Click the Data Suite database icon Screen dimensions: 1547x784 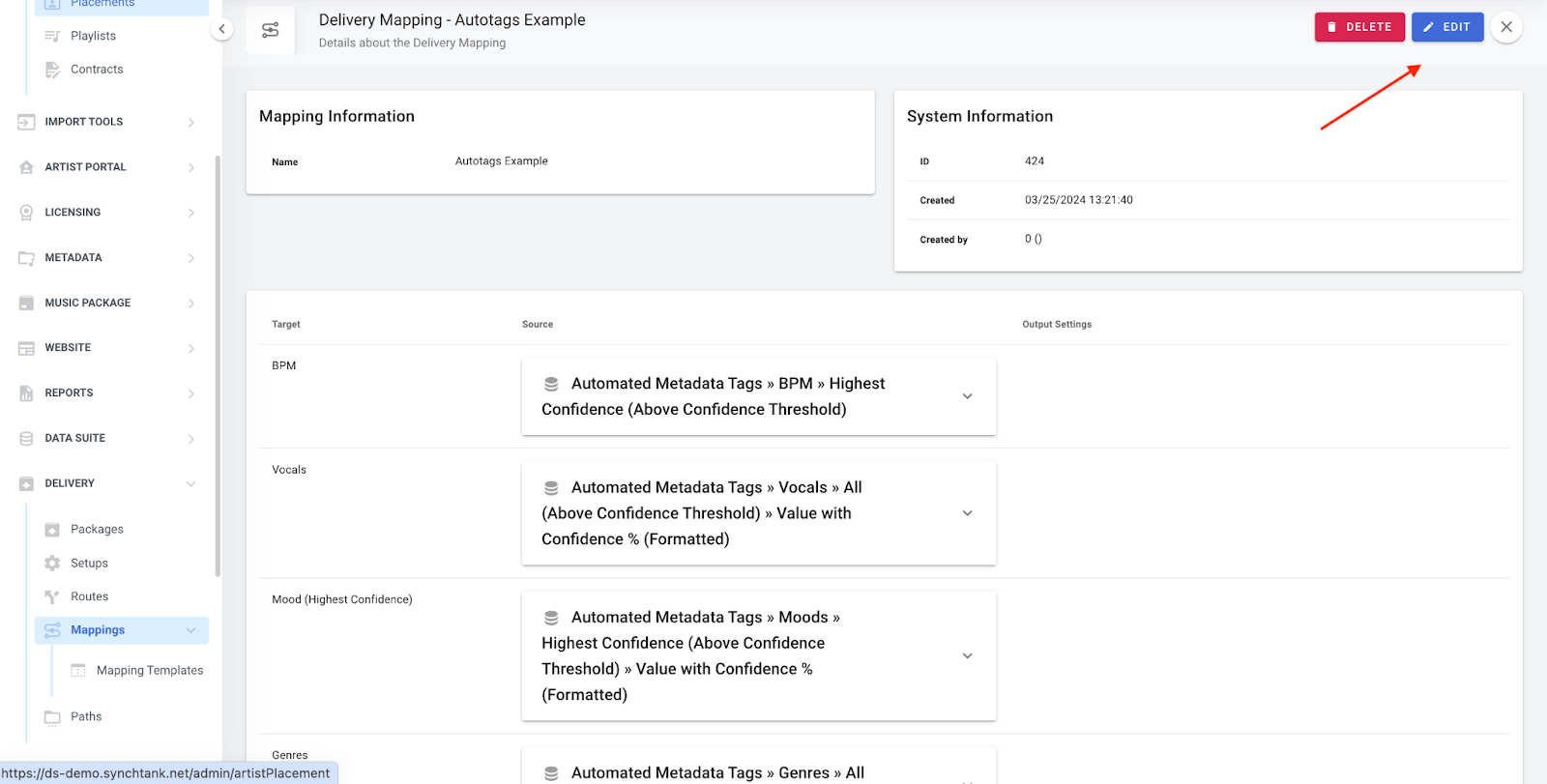[26, 439]
